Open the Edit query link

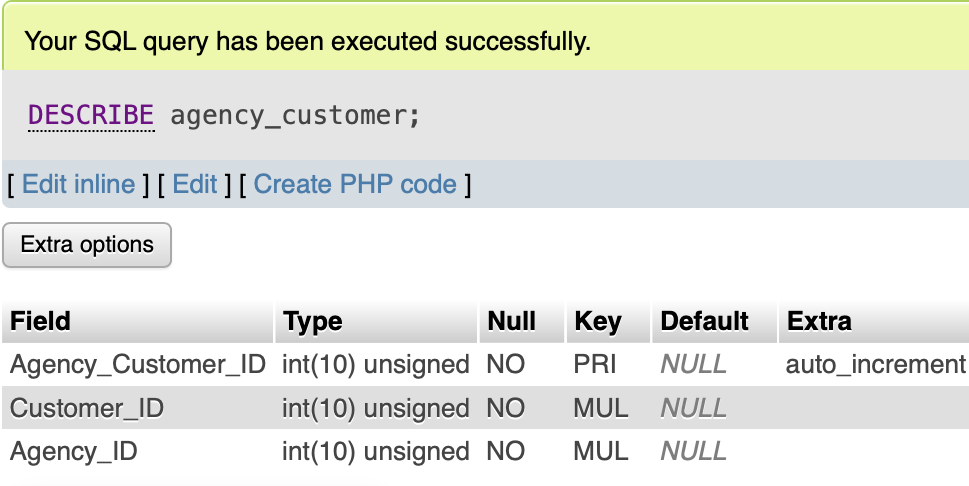pos(195,185)
